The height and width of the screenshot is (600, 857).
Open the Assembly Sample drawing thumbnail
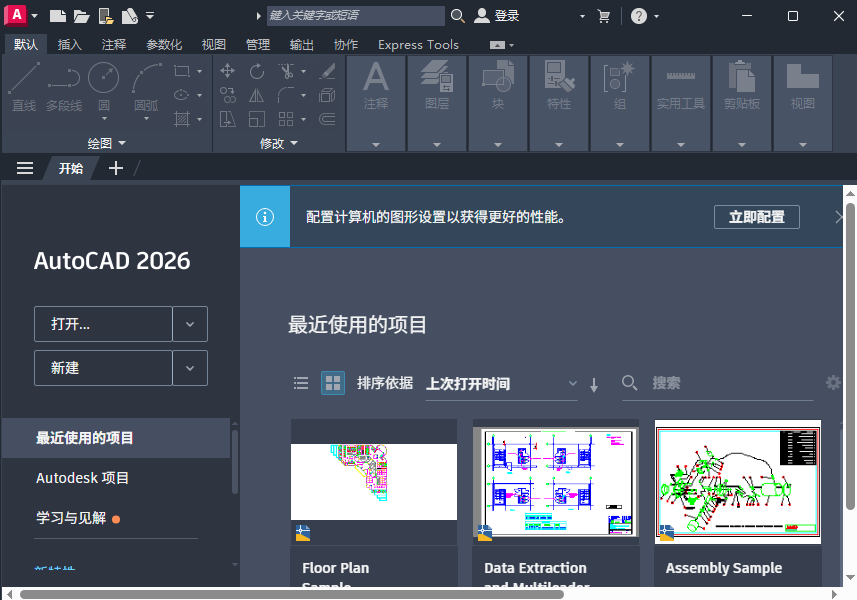[x=737, y=483]
